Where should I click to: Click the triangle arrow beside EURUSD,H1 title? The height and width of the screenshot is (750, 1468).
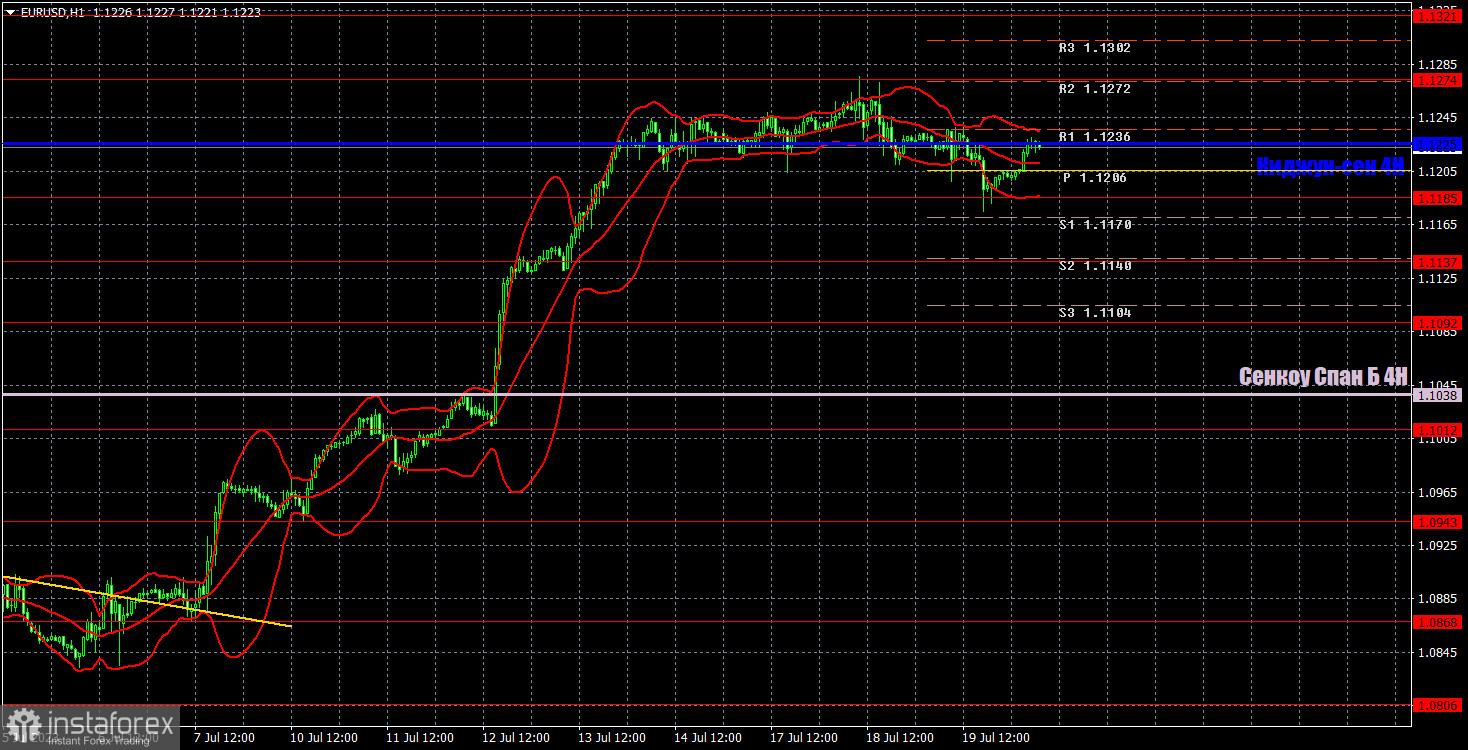(x=10, y=11)
